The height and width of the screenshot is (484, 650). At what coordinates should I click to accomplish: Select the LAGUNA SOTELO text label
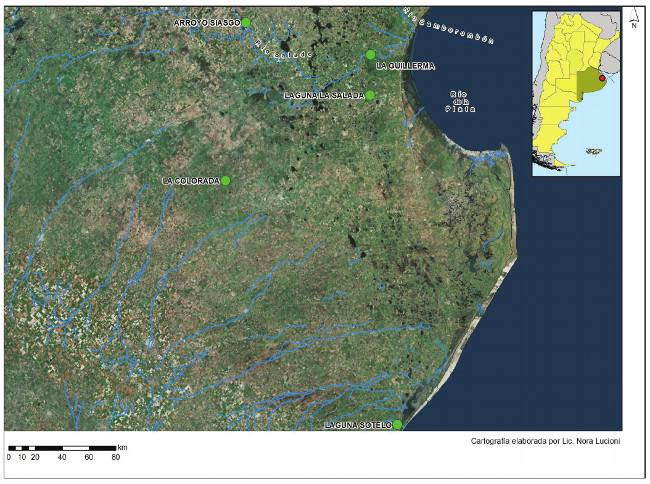pyautogui.click(x=357, y=426)
